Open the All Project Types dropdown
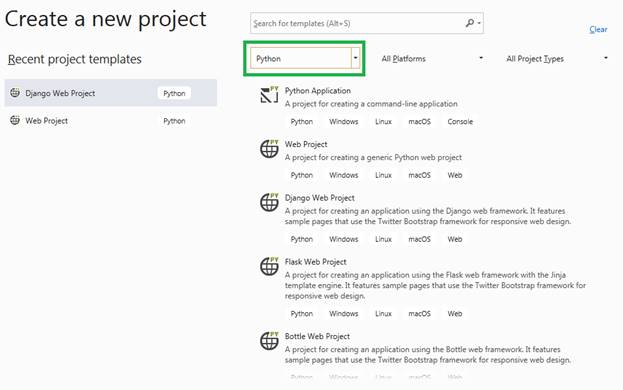The image size is (623, 390). point(556,59)
